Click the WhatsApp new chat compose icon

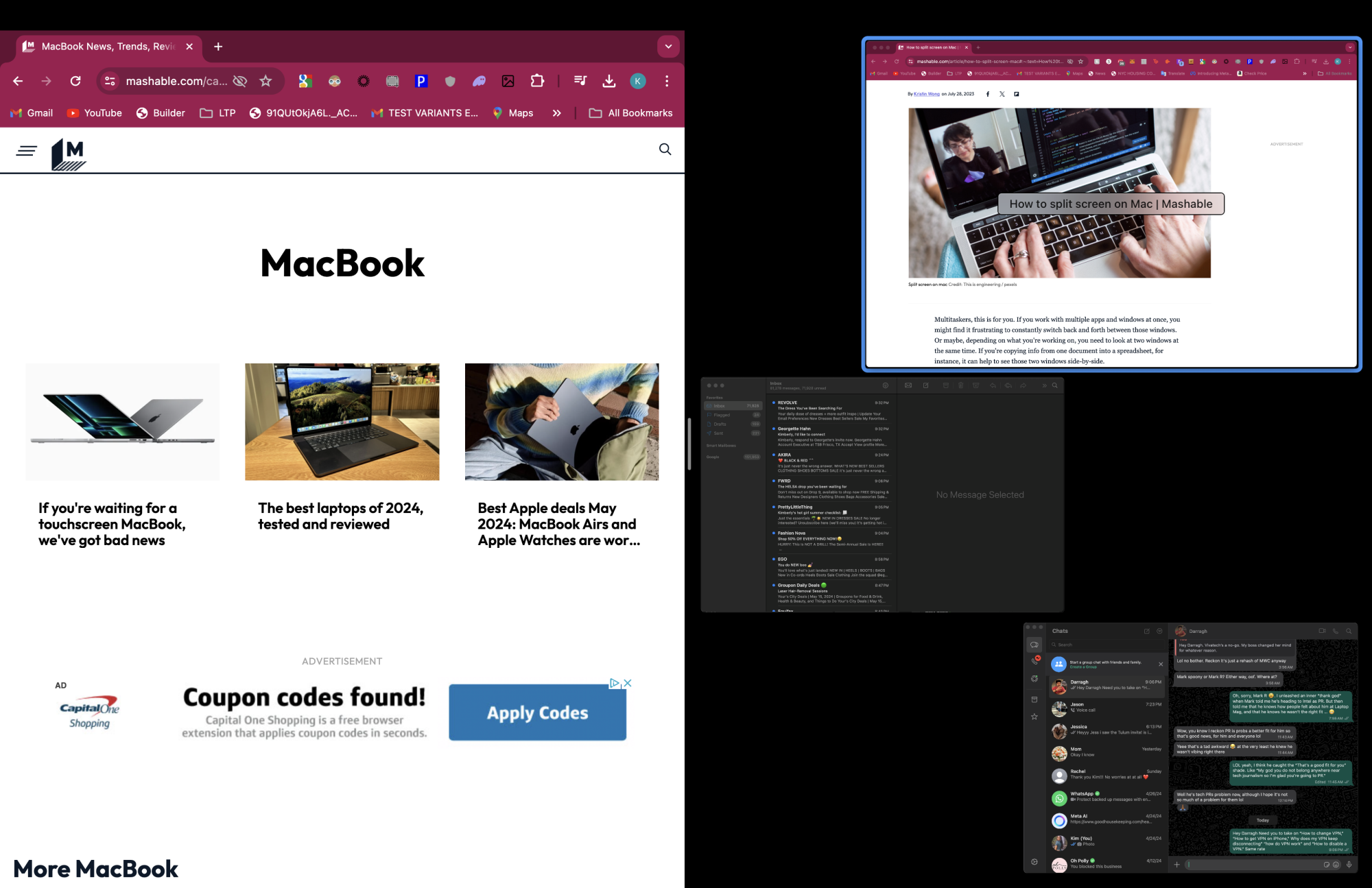(1146, 631)
